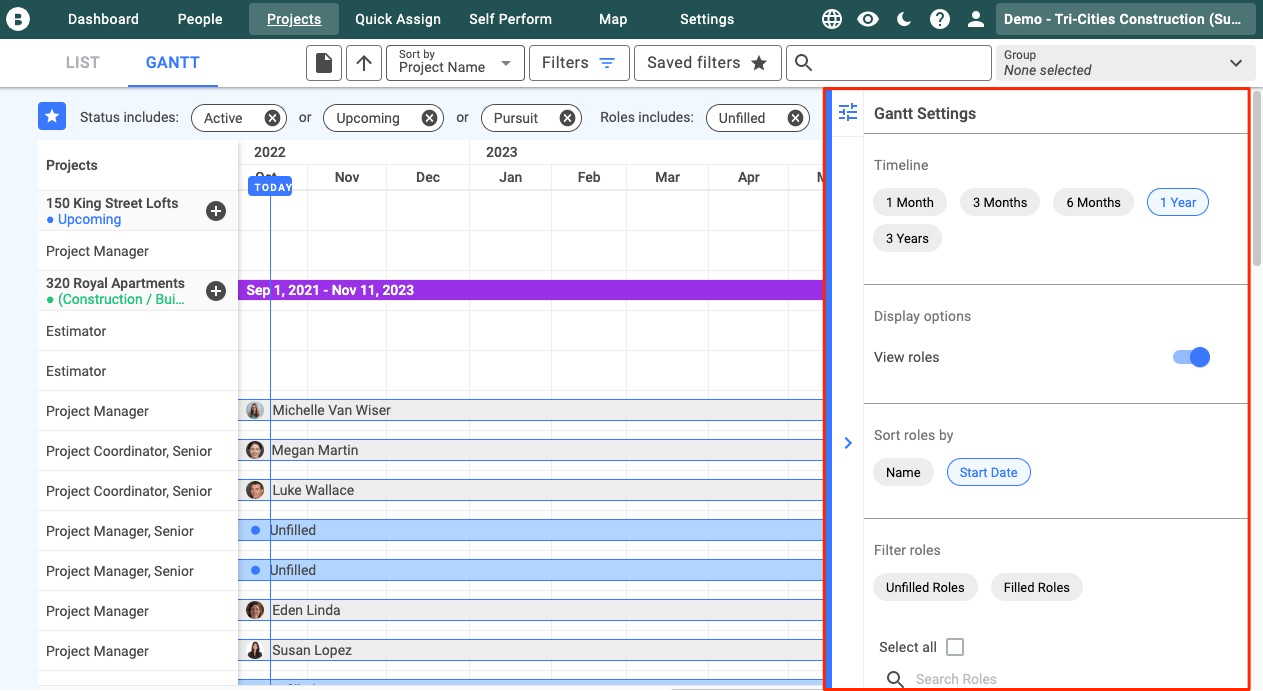The height and width of the screenshot is (691, 1263).
Task: Open the user account profile icon
Action: click(x=976, y=19)
